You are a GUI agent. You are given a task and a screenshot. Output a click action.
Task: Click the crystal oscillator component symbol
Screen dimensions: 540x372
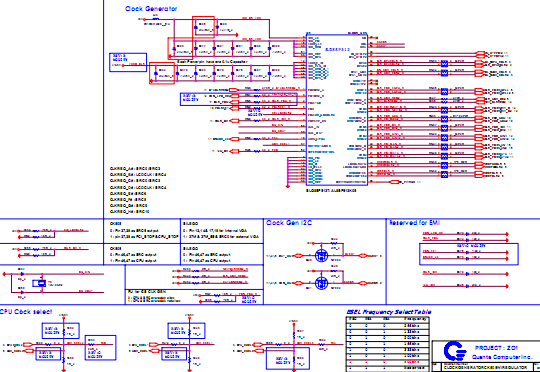[x=39, y=283]
